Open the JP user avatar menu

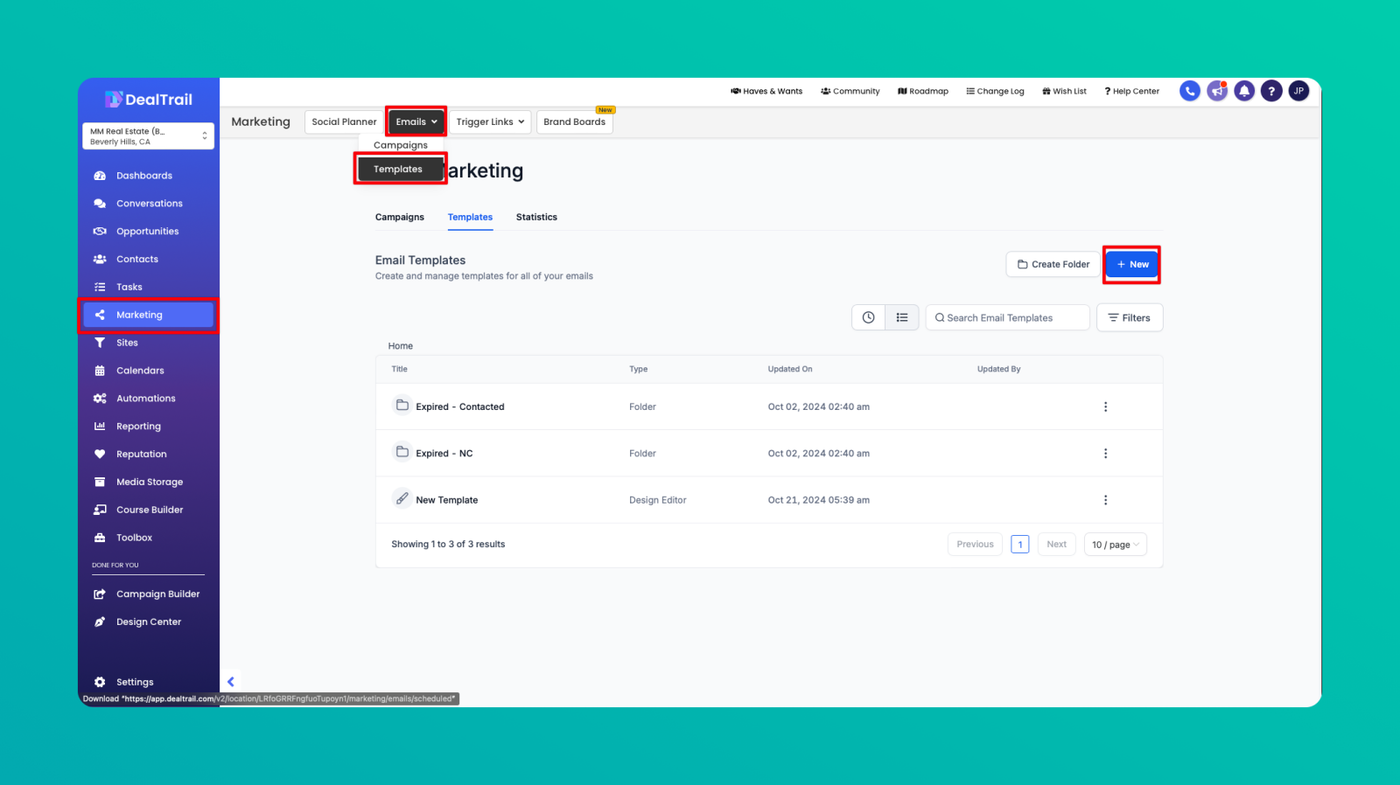1298,91
